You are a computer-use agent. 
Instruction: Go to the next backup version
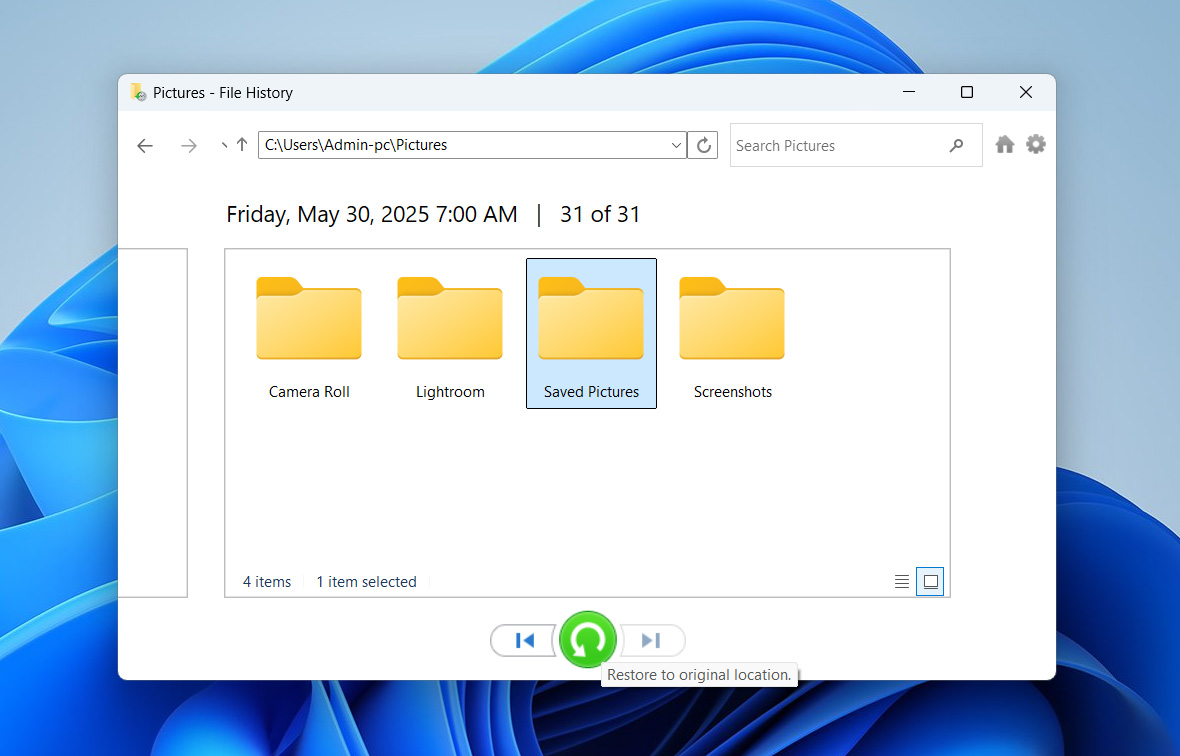pyautogui.click(x=652, y=640)
